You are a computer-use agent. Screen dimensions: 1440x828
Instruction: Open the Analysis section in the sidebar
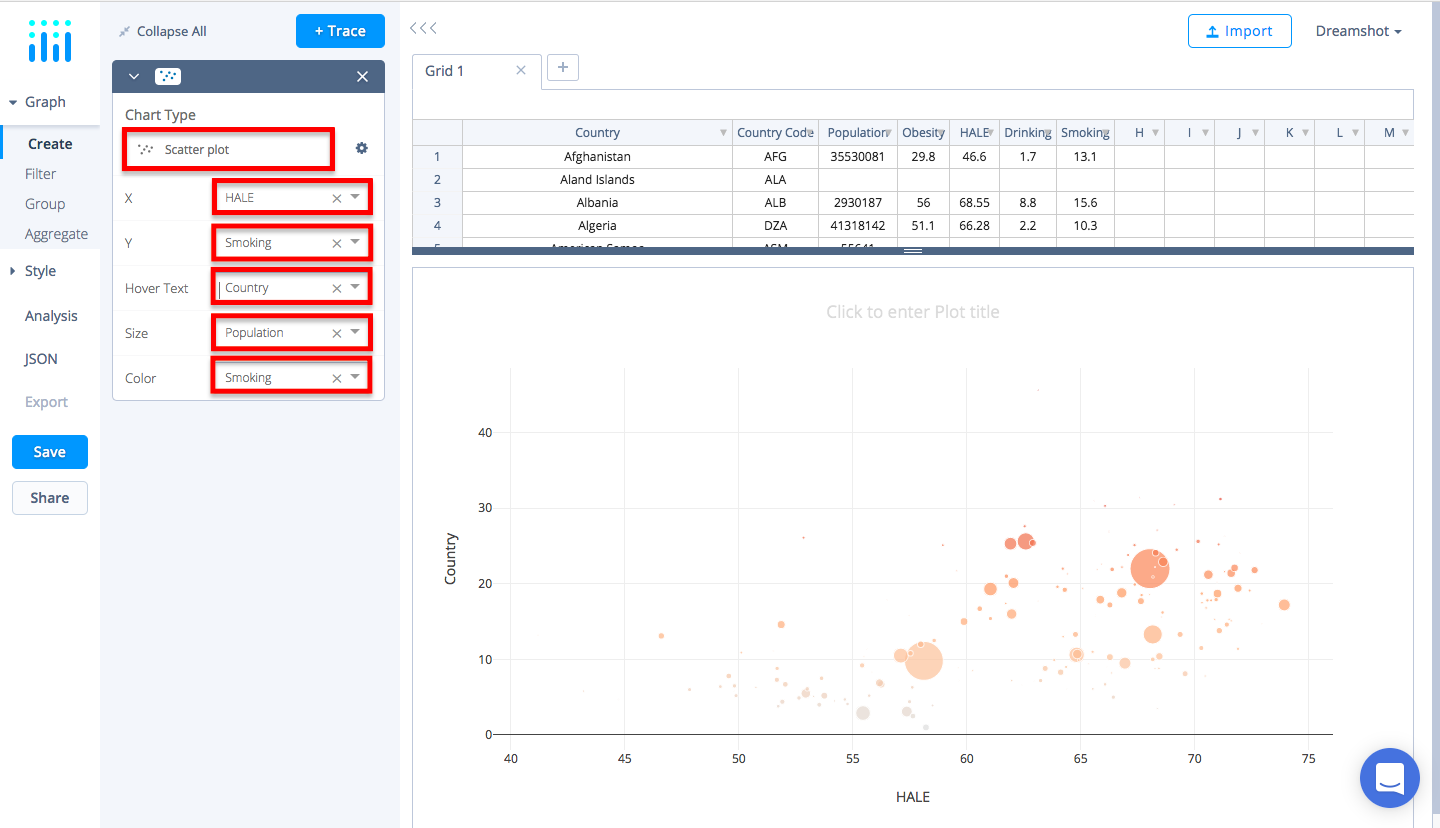pos(50,315)
